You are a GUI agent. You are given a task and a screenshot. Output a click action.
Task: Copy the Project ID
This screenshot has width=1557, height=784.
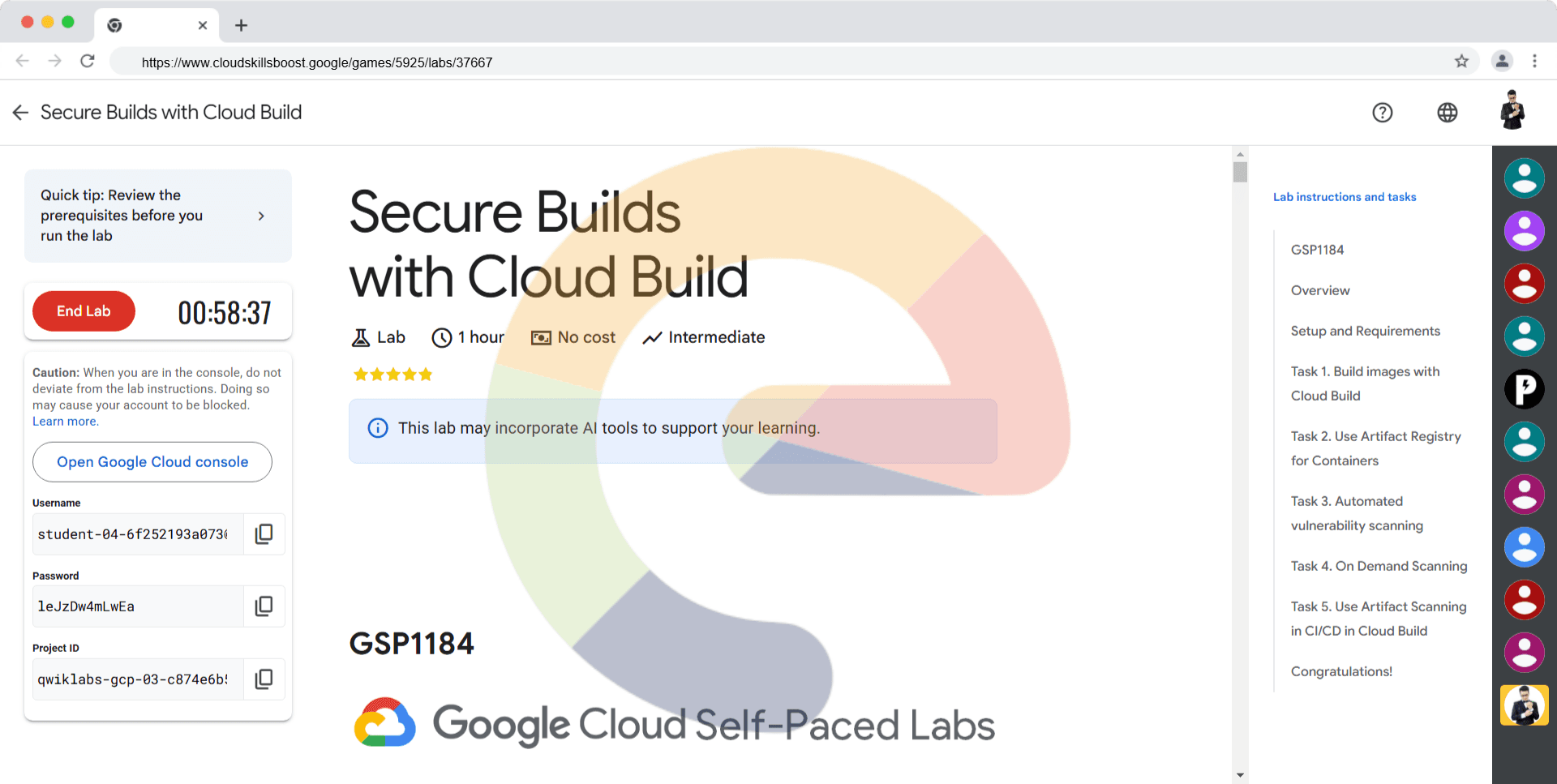coord(264,679)
